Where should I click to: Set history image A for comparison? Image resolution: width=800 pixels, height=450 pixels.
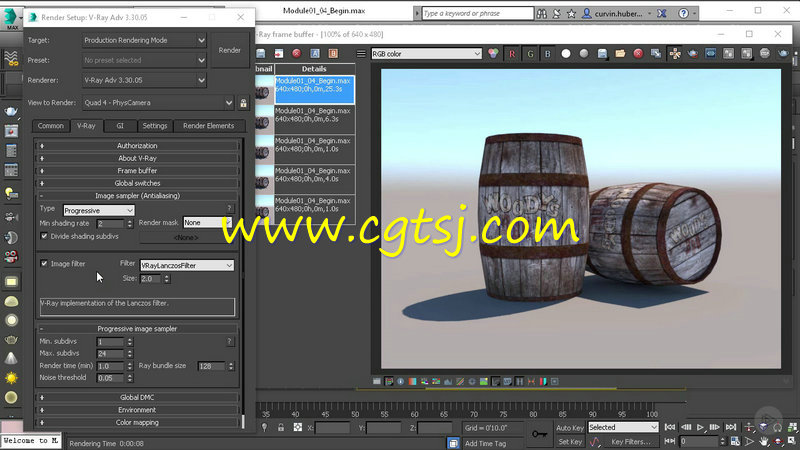click(315, 54)
